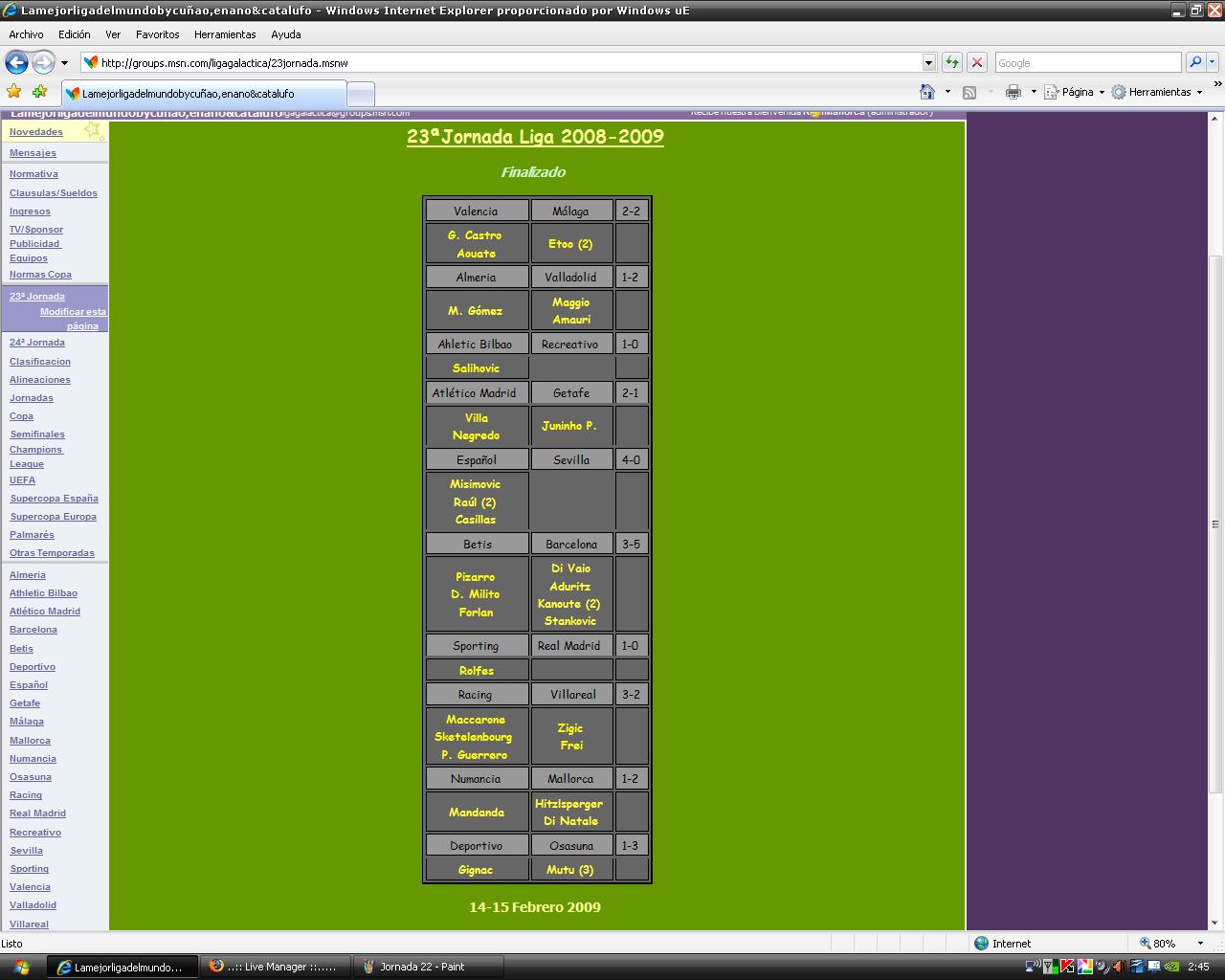Click the Kaspersky tray icon
The height and width of the screenshot is (980, 1225).
(1067, 967)
